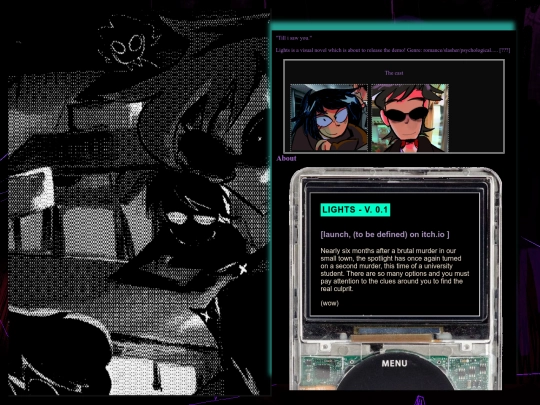The image size is (540, 405).
Task: Click the blue-haired character portrait with glasses
Action: point(329,117)
